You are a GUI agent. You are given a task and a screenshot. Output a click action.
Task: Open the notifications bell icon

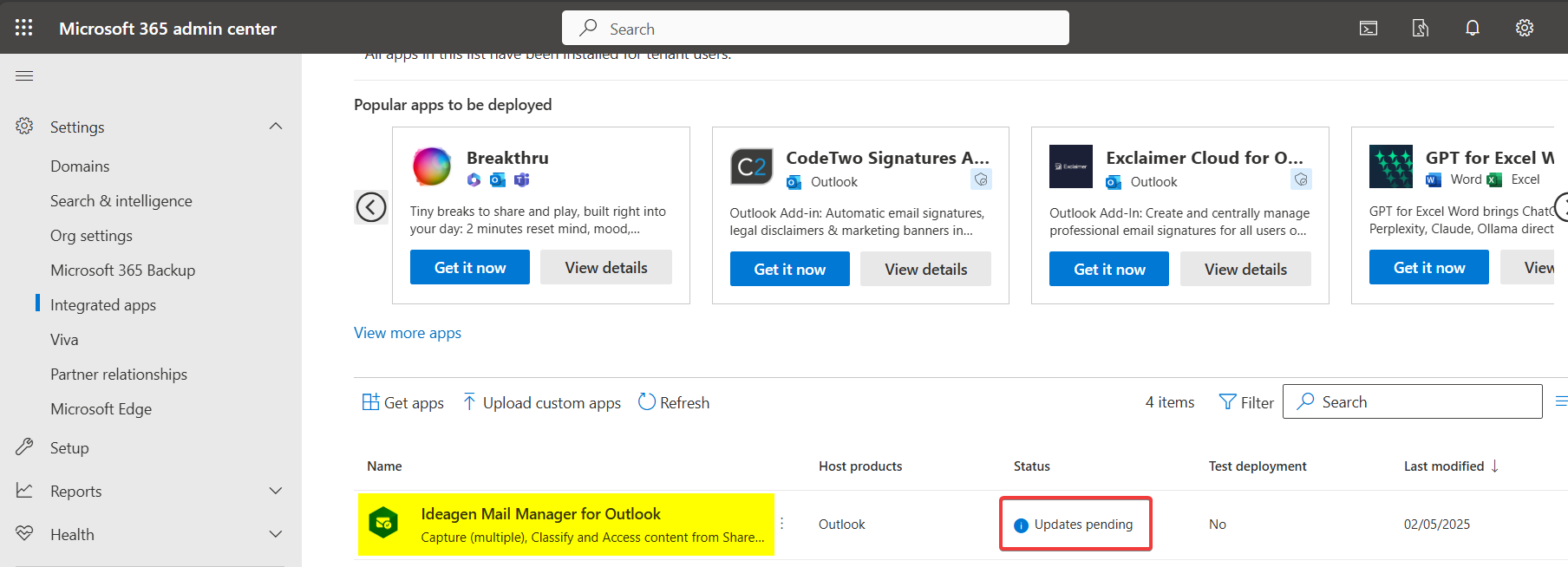click(1473, 29)
